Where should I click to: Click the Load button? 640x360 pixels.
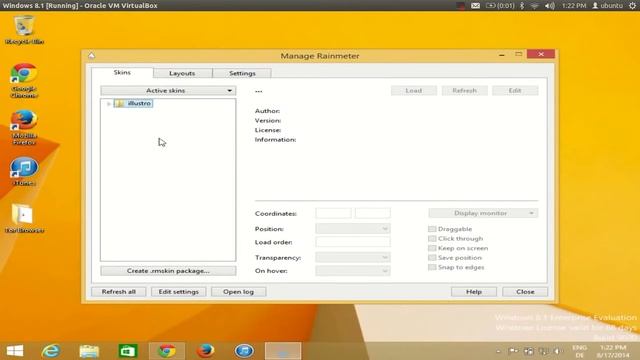414,90
